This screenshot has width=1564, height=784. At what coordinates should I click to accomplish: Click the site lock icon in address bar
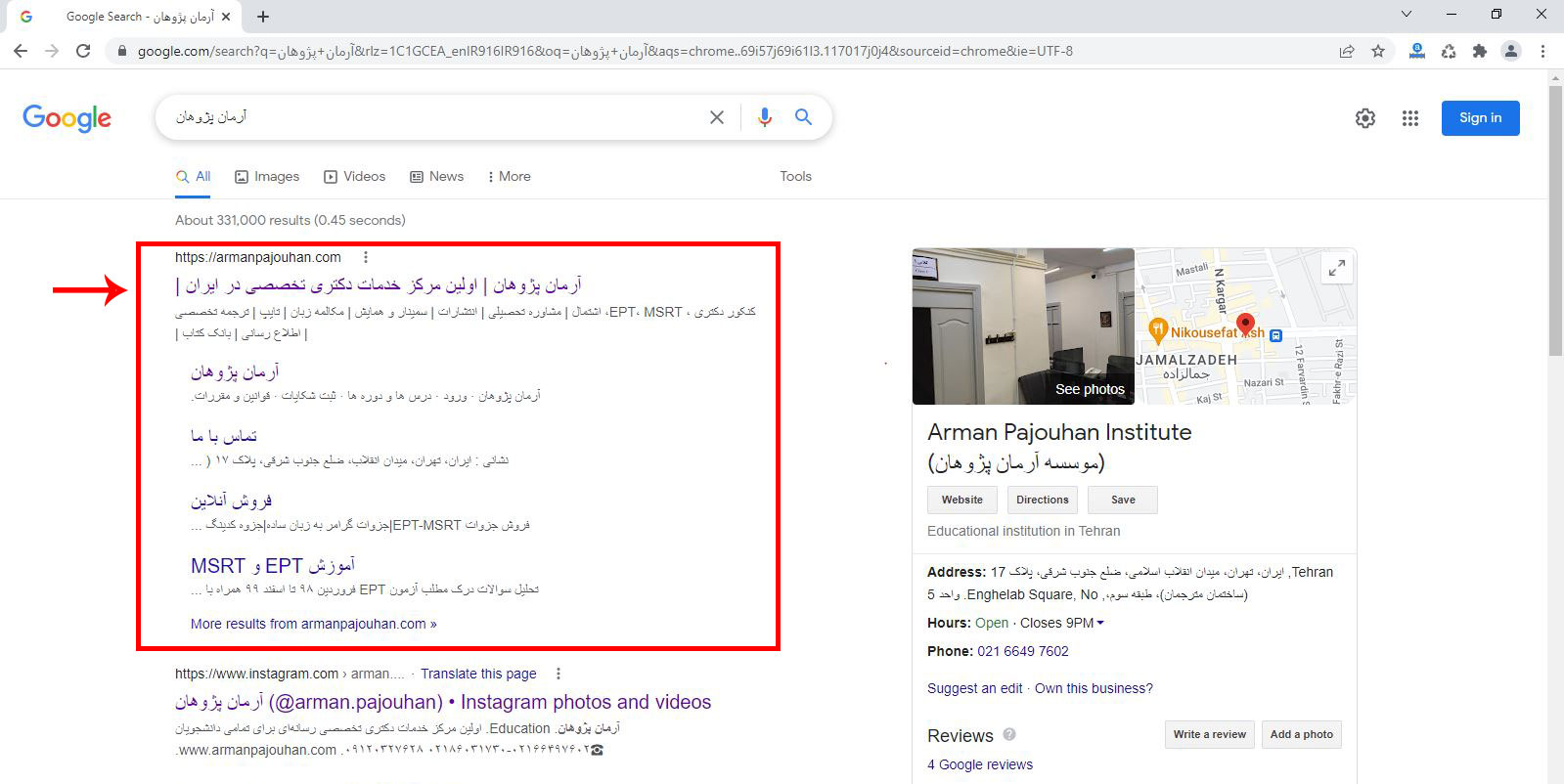[122, 51]
